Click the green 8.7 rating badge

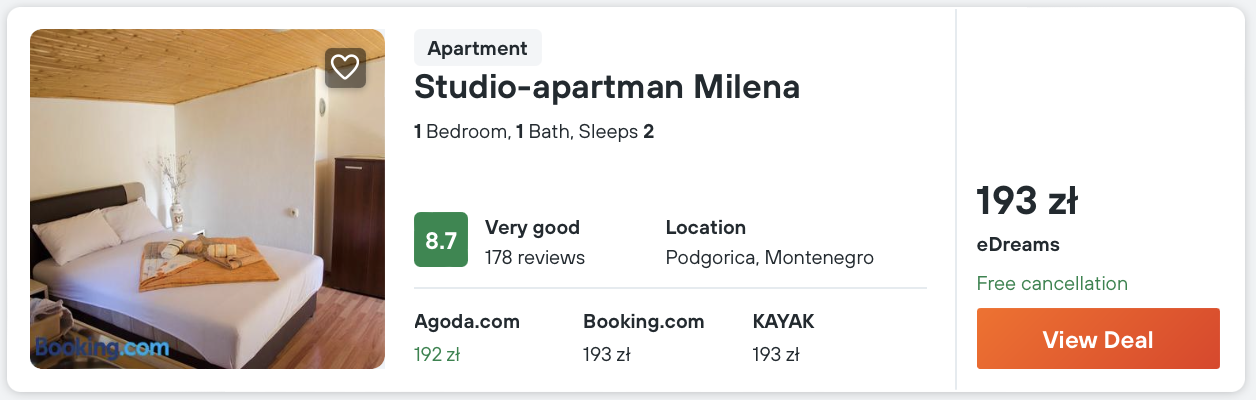(441, 240)
